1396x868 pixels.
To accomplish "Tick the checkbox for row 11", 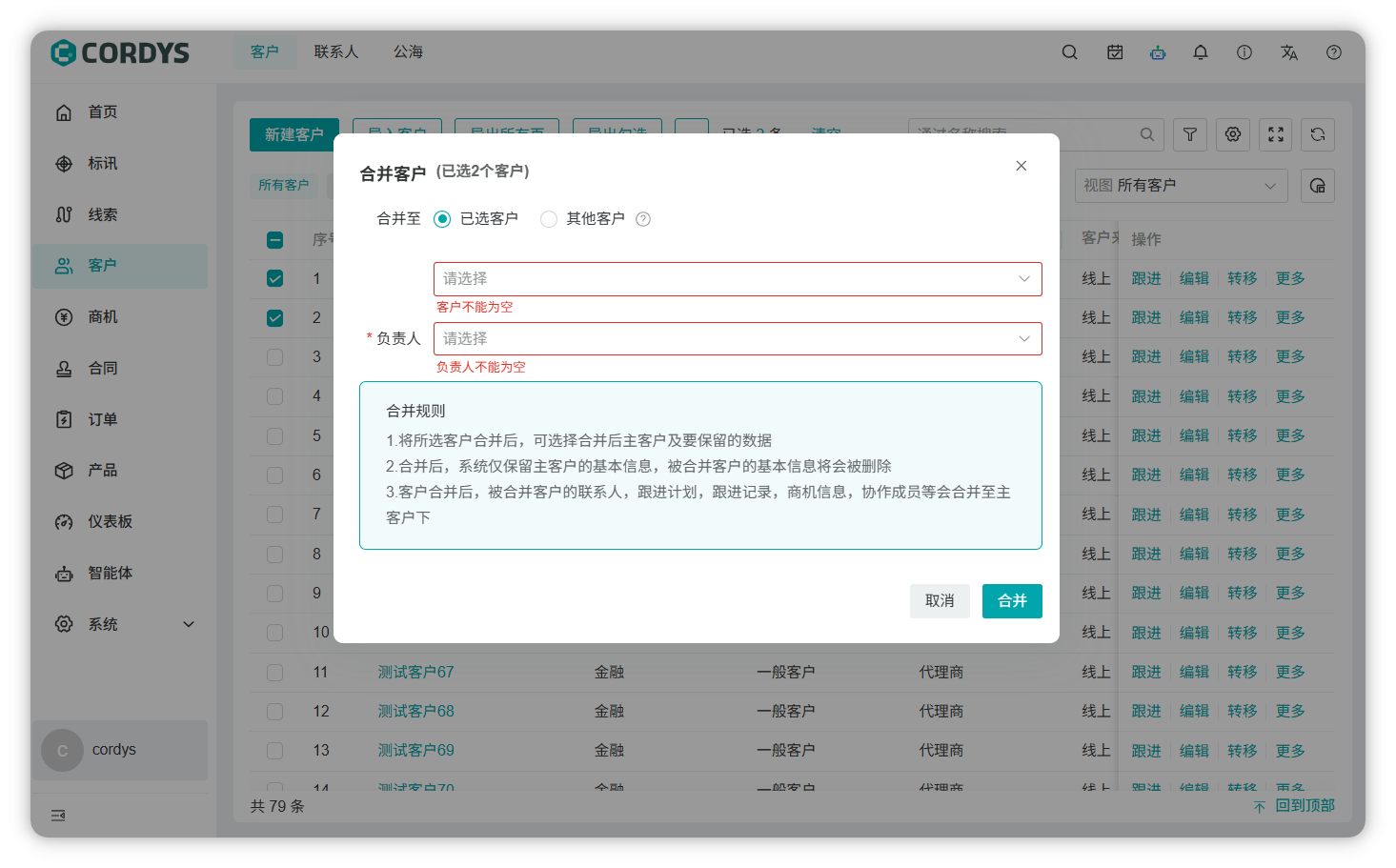I will pos(275,673).
